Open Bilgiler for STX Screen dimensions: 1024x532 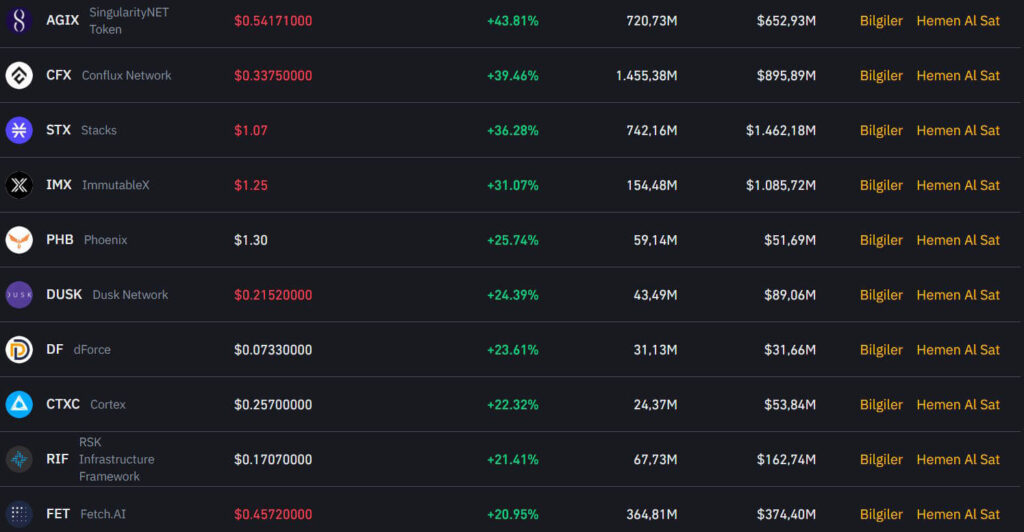881,131
